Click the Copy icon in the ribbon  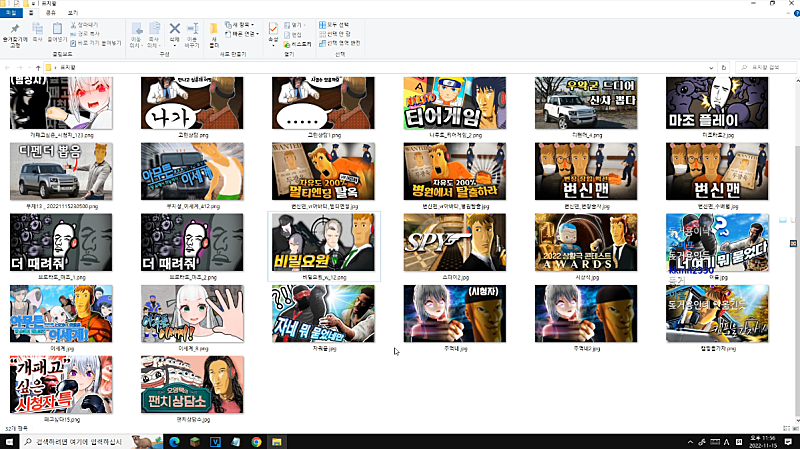click(x=36, y=30)
